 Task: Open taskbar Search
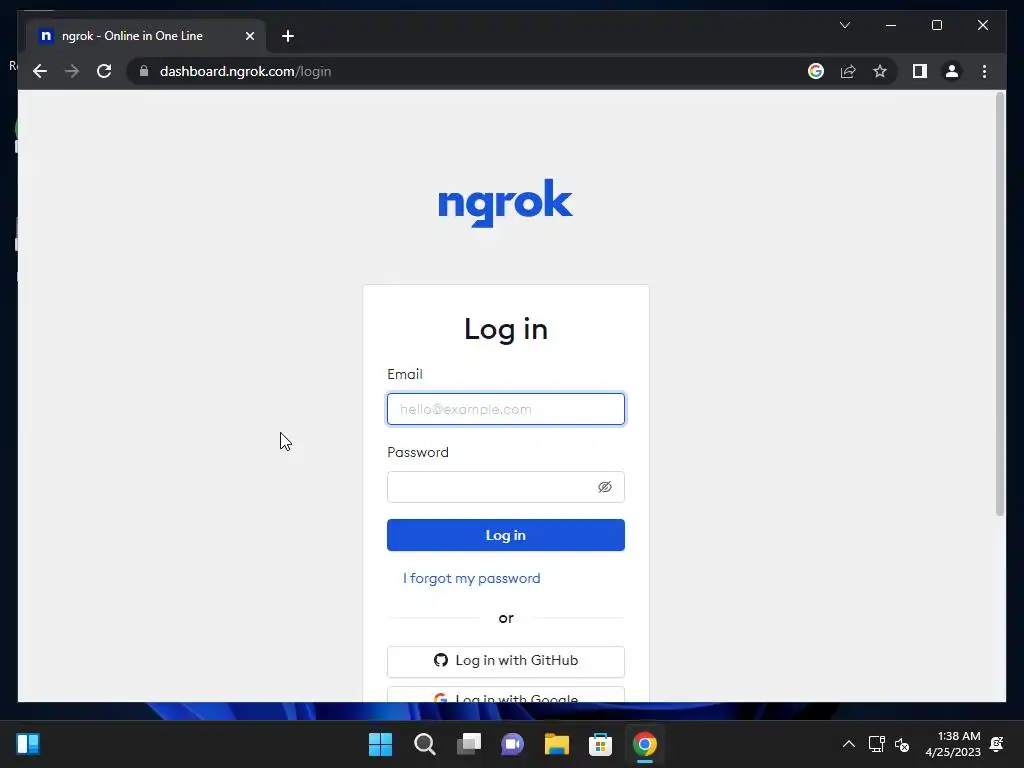424,744
